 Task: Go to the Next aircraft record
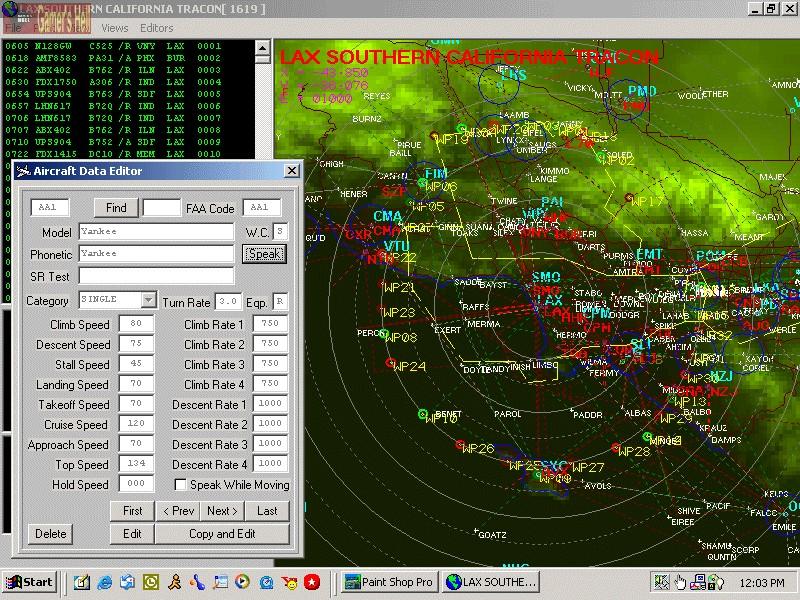(x=222, y=511)
